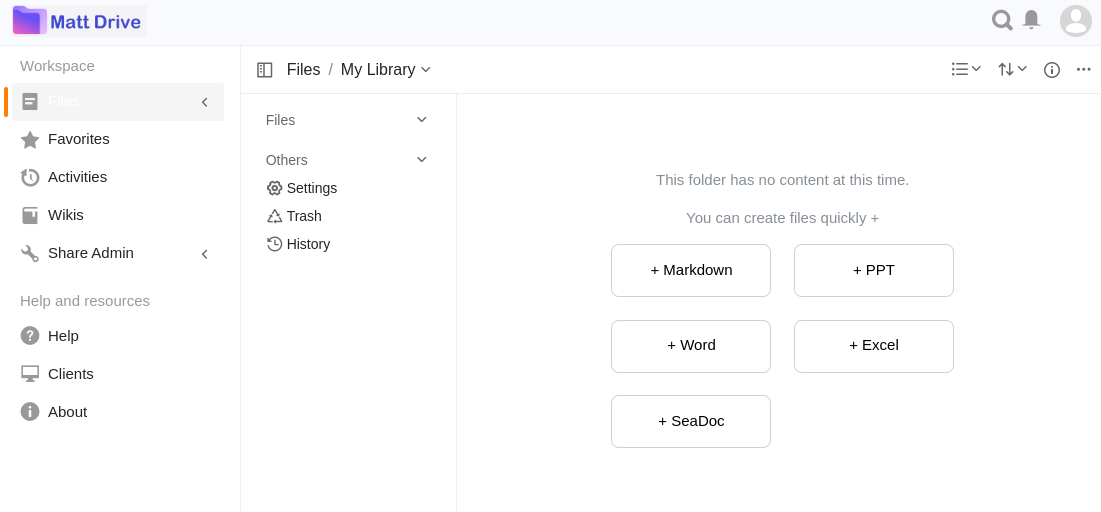Collapse the Files tree section
Image resolution: width=1101 pixels, height=512 pixels.
[421, 120]
